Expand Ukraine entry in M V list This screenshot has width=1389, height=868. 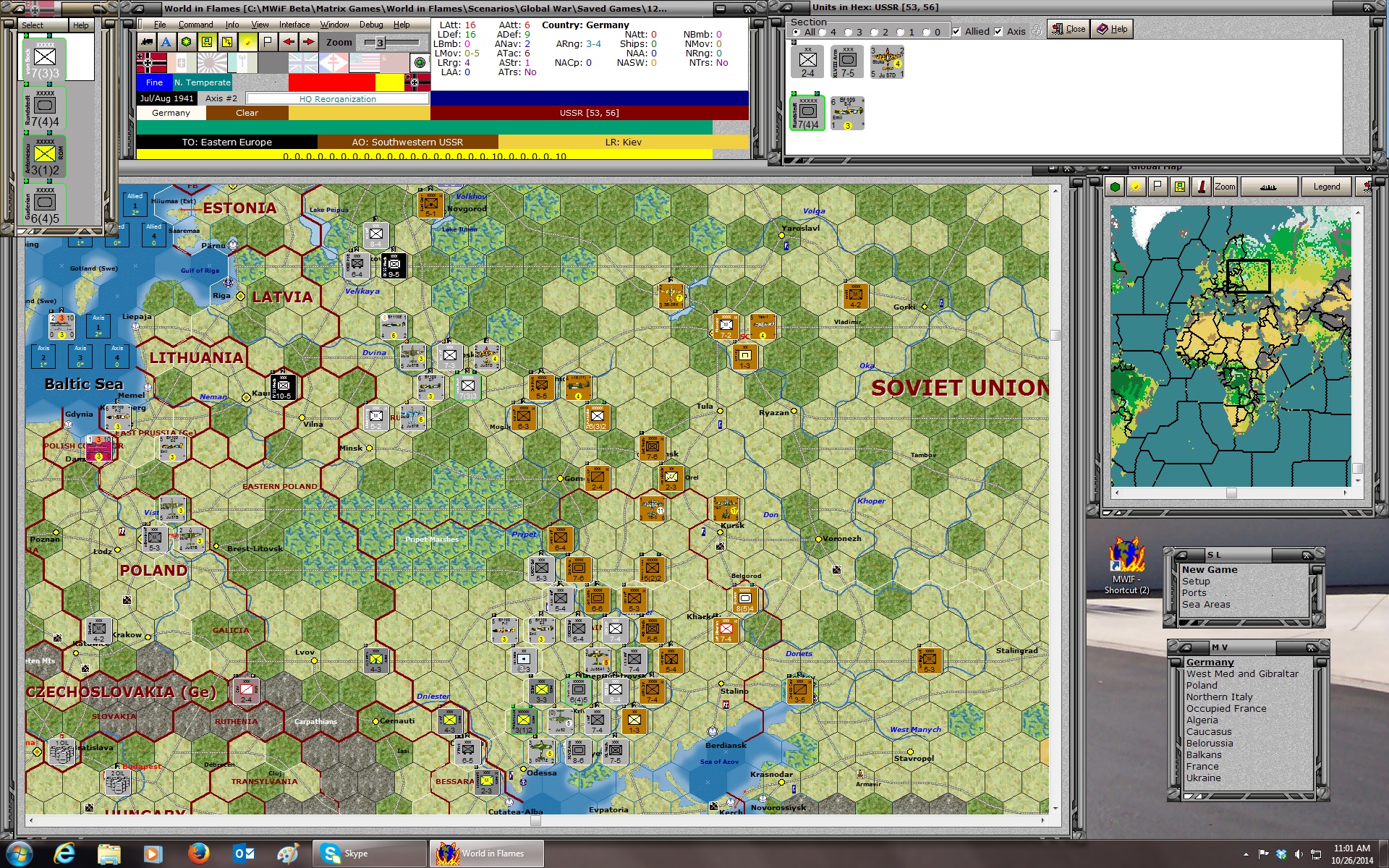click(x=1203, y=778)
